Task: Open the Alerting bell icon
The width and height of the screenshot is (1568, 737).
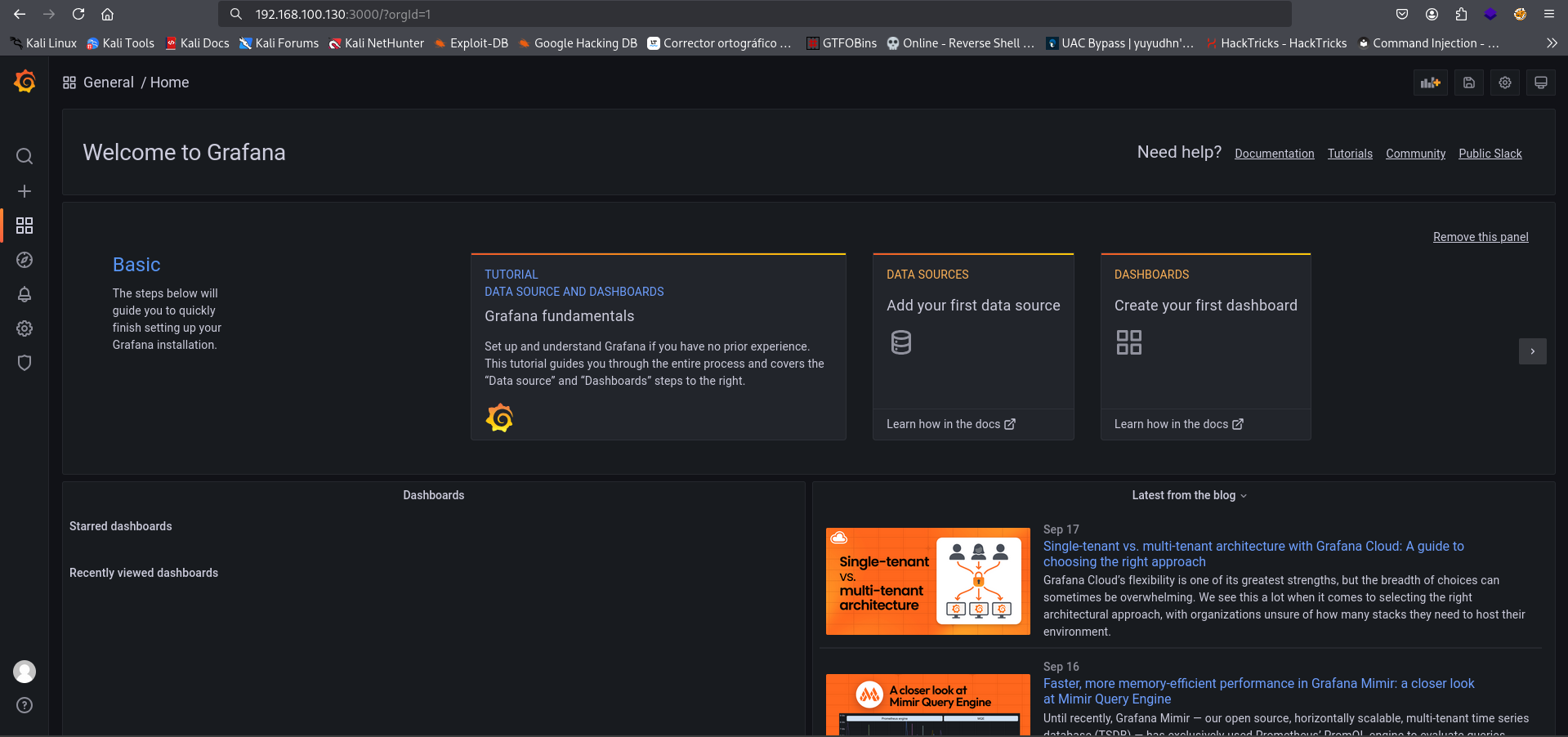Action: click(25, 294)
